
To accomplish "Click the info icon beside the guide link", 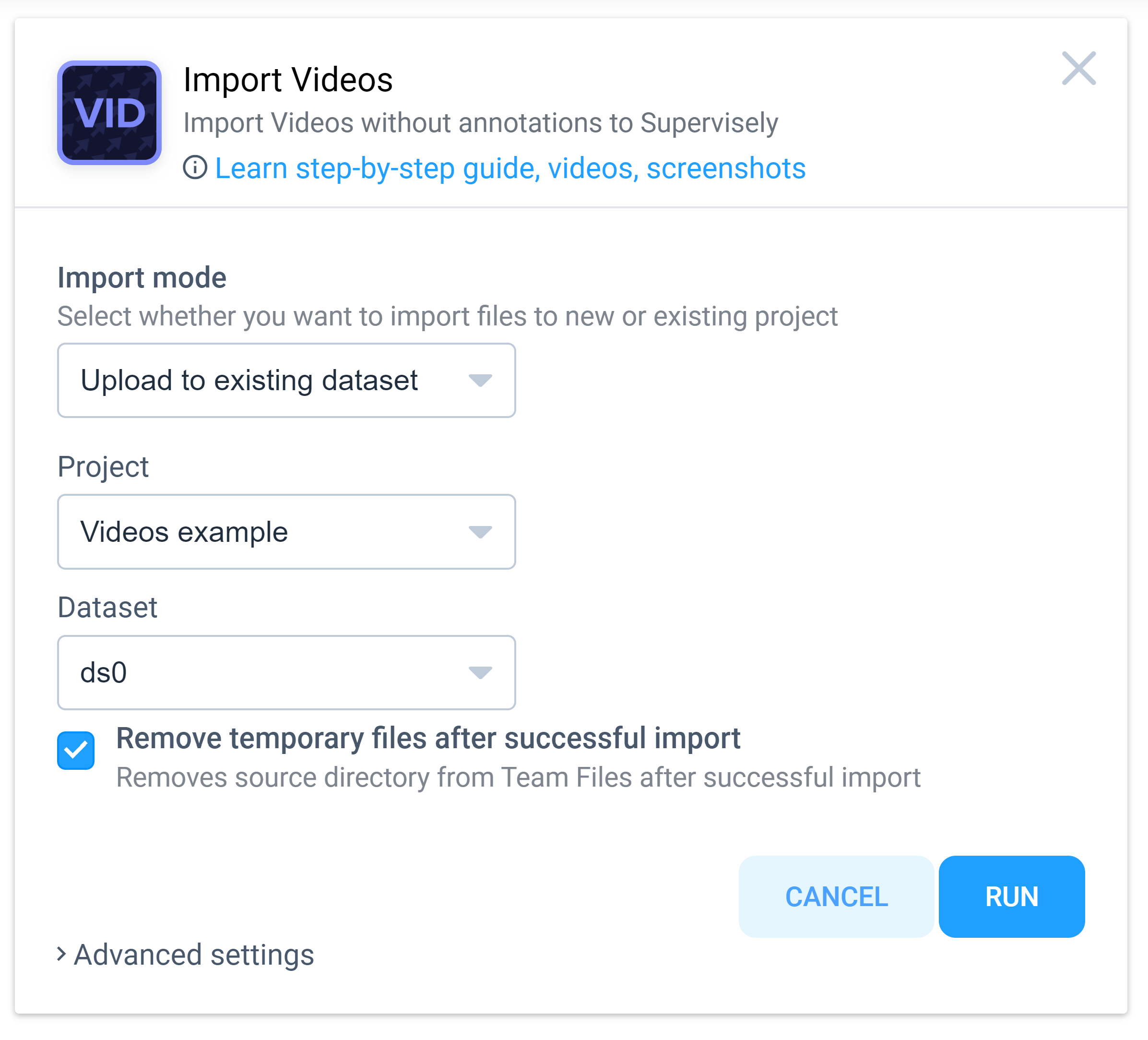I will (x=196, y=167).
